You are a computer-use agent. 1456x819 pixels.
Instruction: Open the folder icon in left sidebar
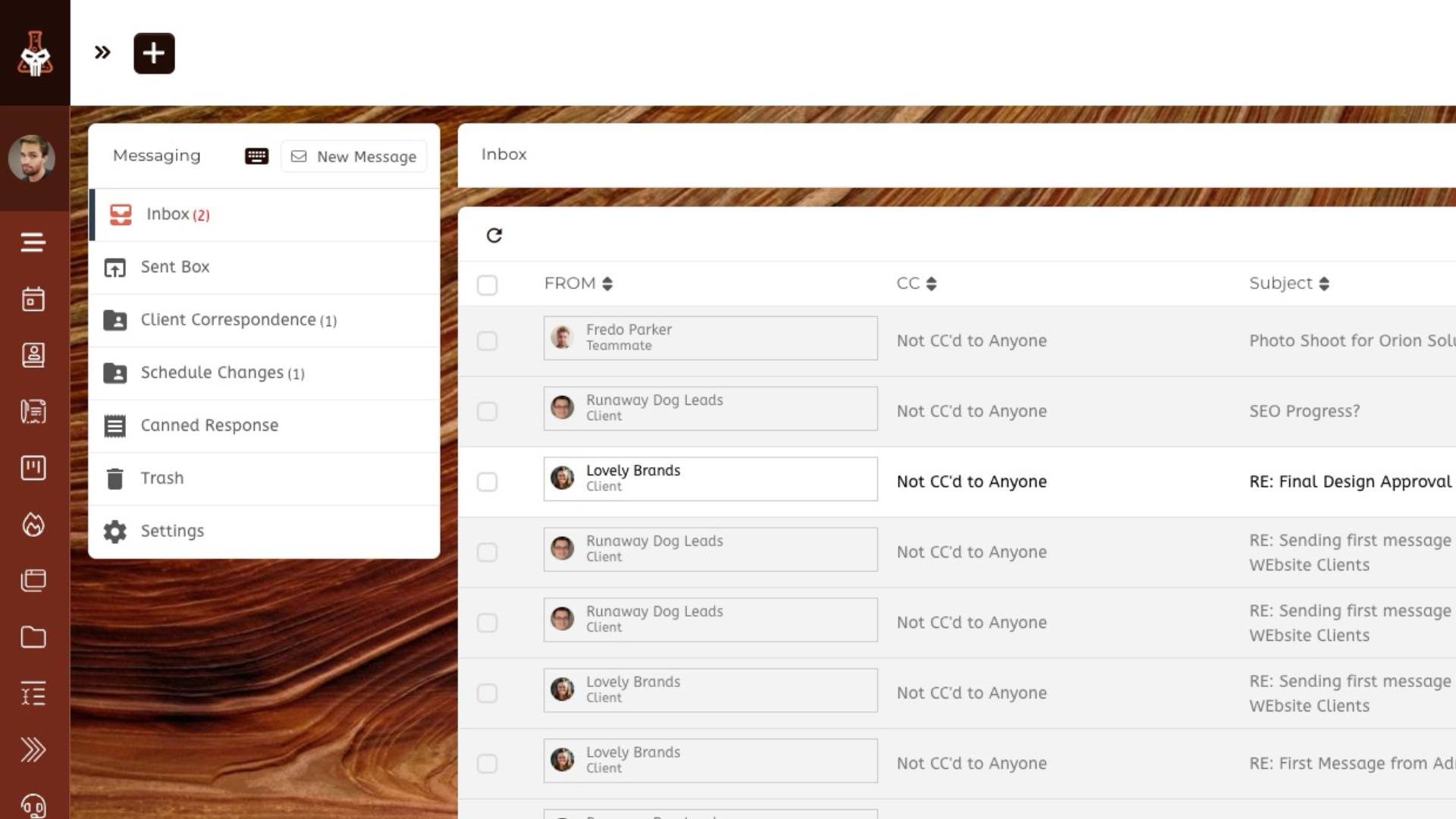coord(33,637)
